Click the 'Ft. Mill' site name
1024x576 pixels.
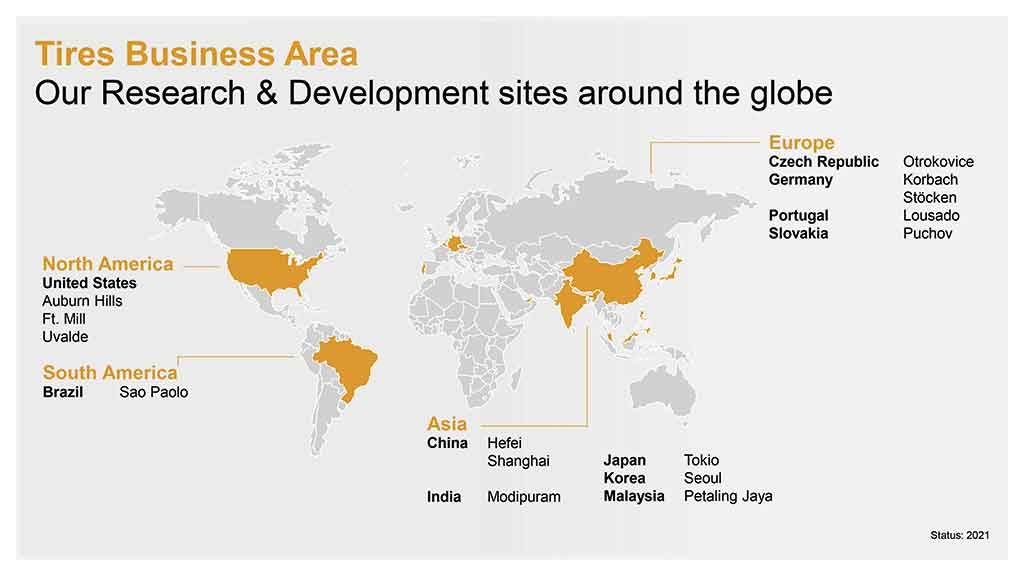click(x=64, y=319)
